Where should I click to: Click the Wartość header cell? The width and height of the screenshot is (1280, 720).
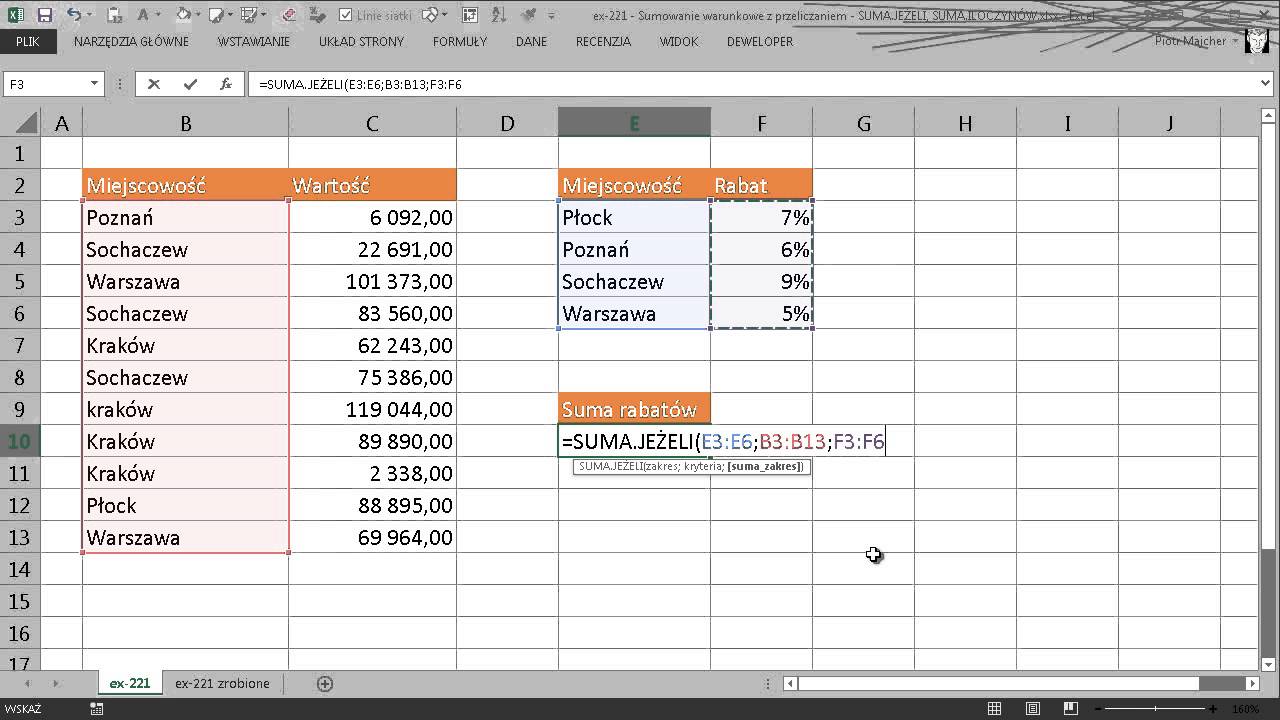coord(372,185)
